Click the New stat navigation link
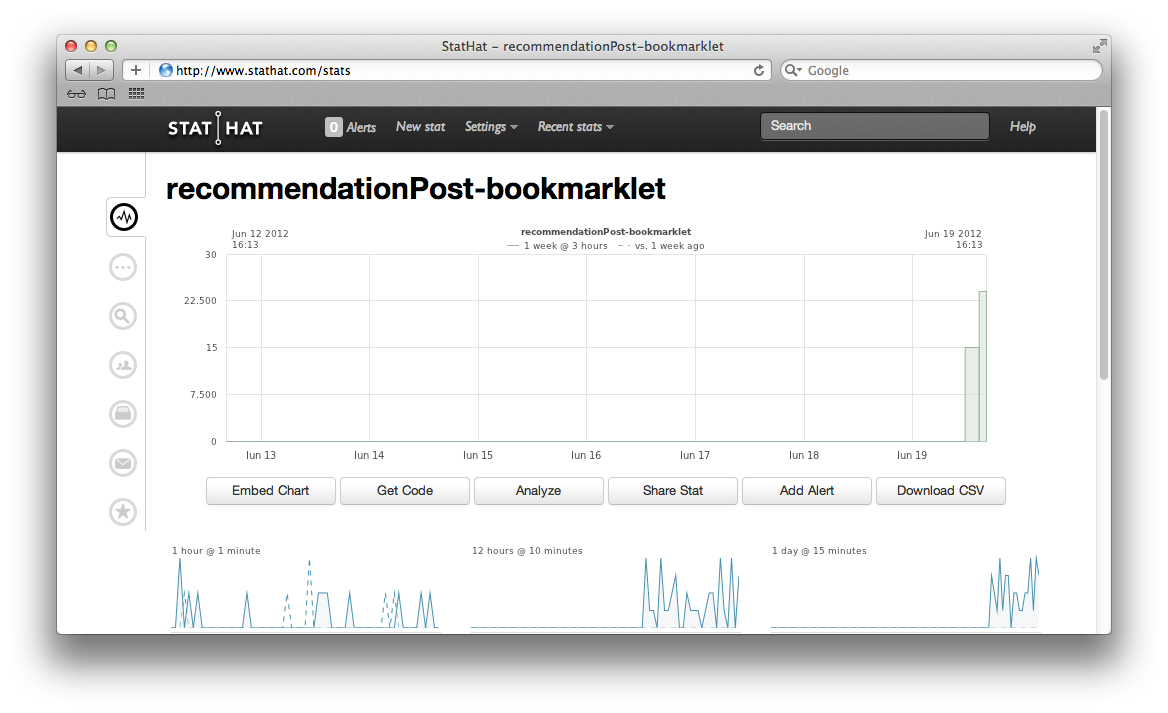 coord(420,127)
